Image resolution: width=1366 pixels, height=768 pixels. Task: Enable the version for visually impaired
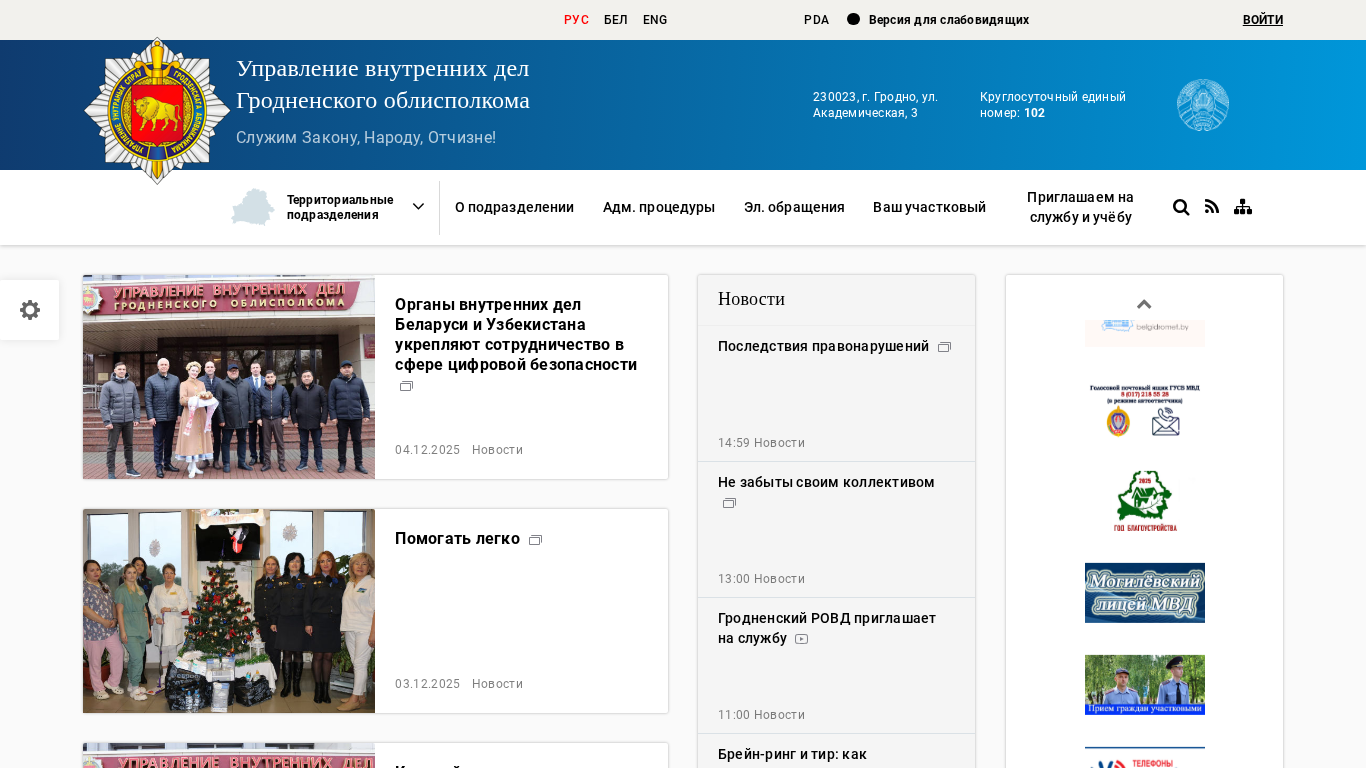(949, 20)
